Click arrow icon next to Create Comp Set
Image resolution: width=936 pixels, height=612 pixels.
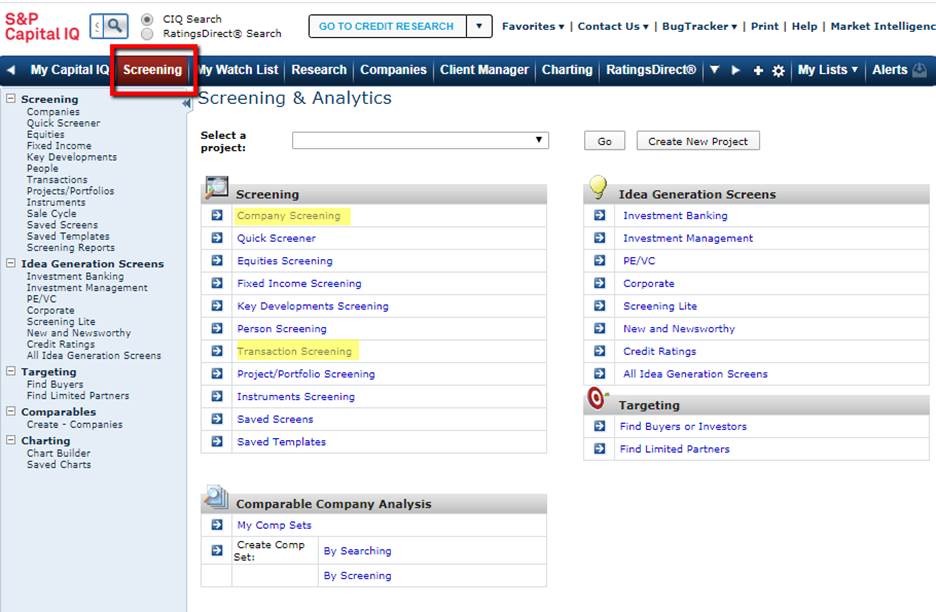pos(217,551)
